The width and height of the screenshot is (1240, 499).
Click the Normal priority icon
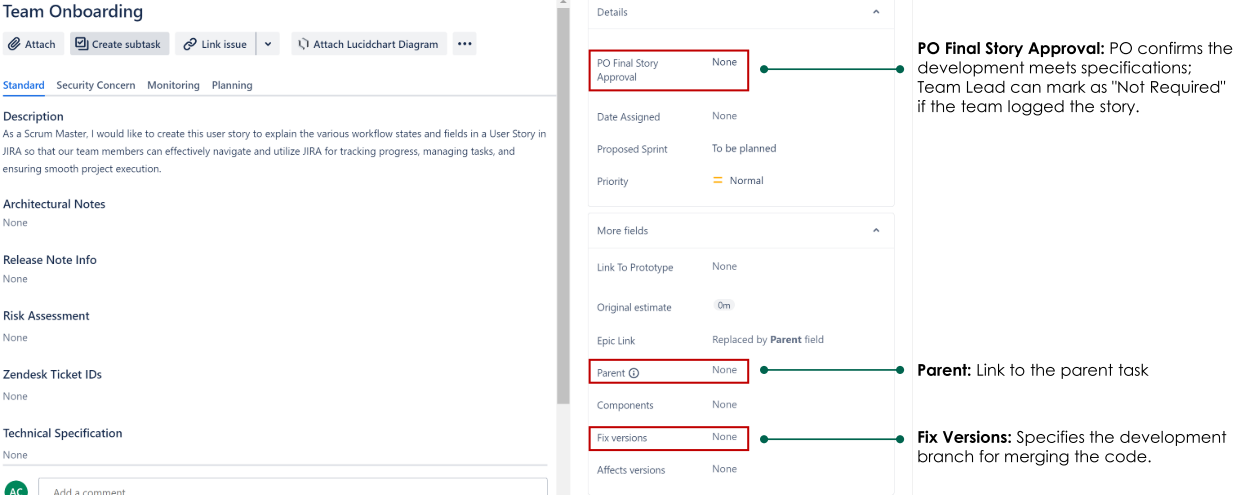(717, 181)
